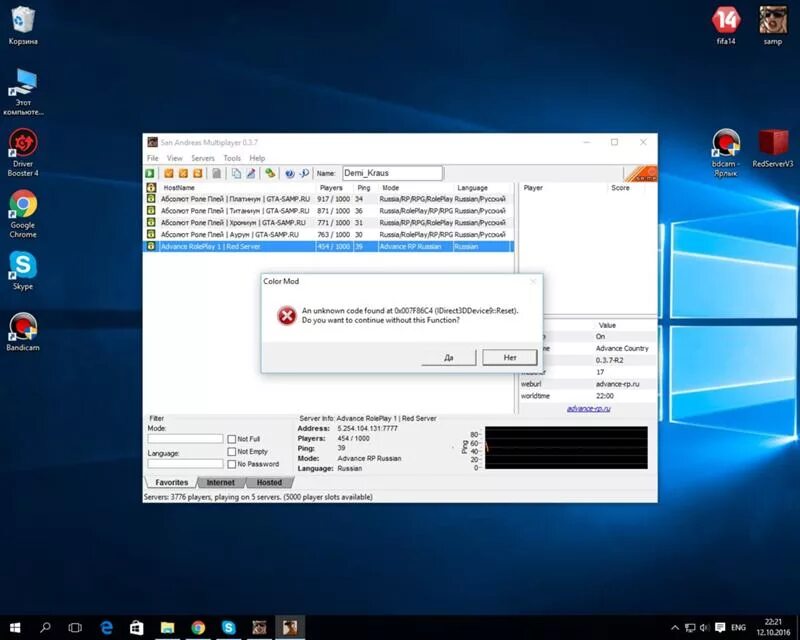Launch Driver Booster 4 desktop shortcut
Screen dimensions: 800x640
[23, 152]
